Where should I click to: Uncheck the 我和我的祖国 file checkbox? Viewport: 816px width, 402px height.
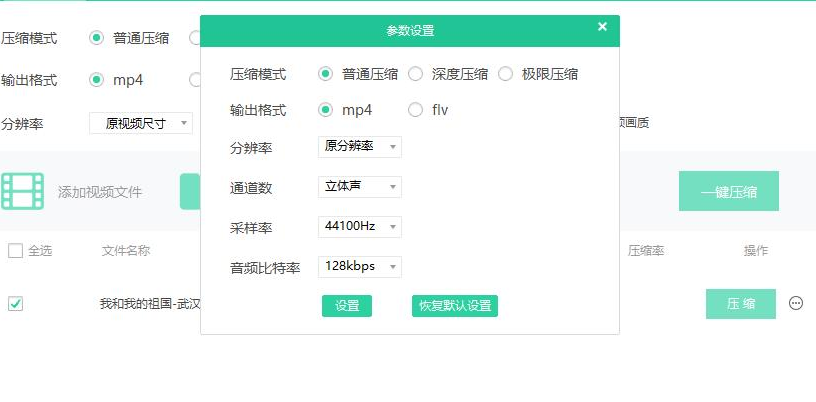(15, 304)
